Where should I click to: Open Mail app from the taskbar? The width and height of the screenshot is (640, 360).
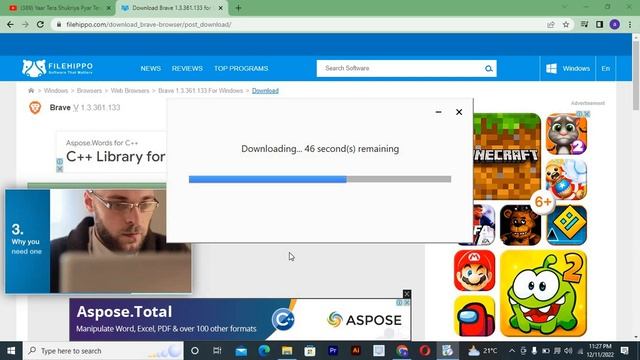(x=241, y=351)
